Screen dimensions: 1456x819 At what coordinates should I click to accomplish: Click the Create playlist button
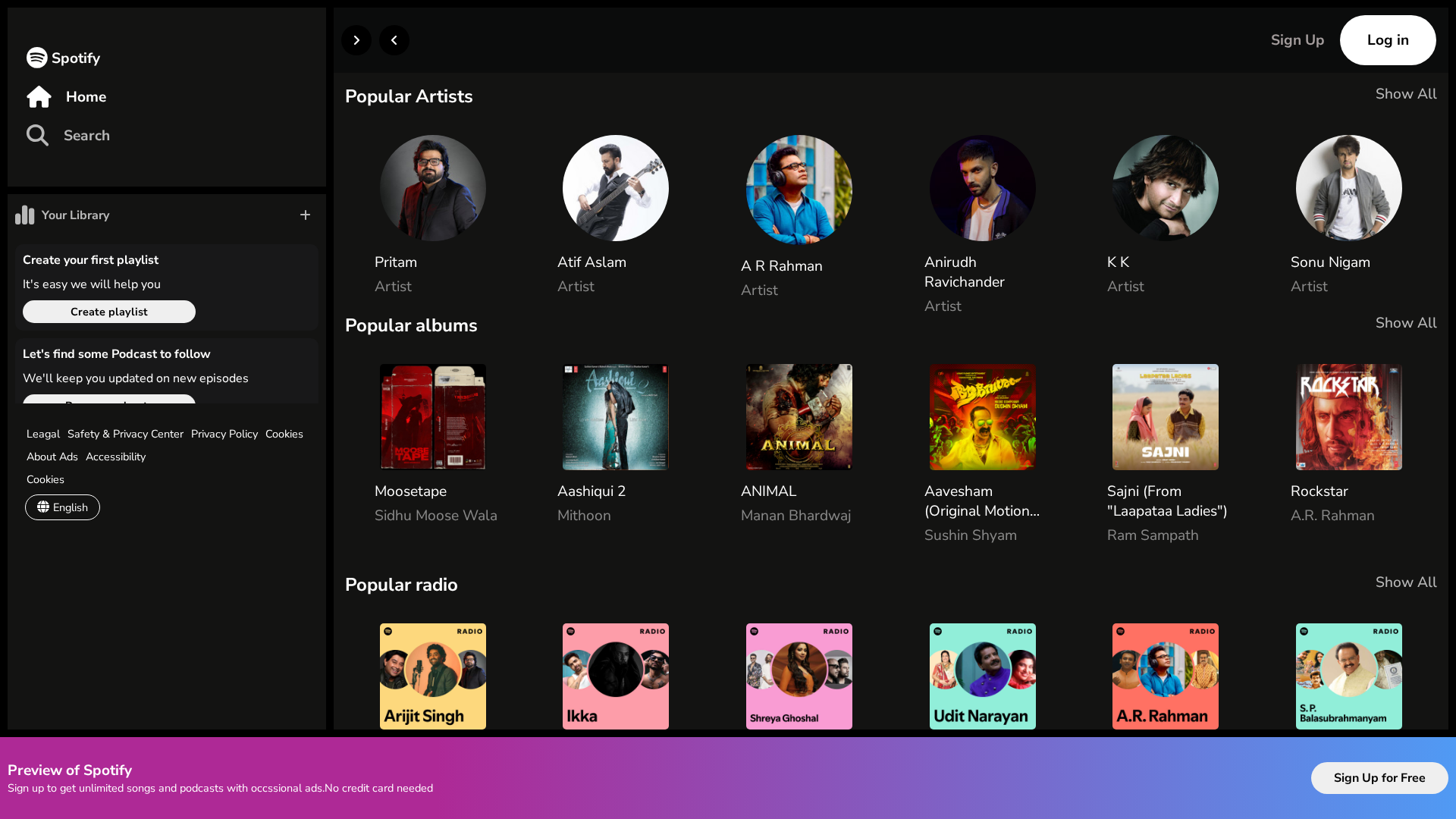[109, 312]
